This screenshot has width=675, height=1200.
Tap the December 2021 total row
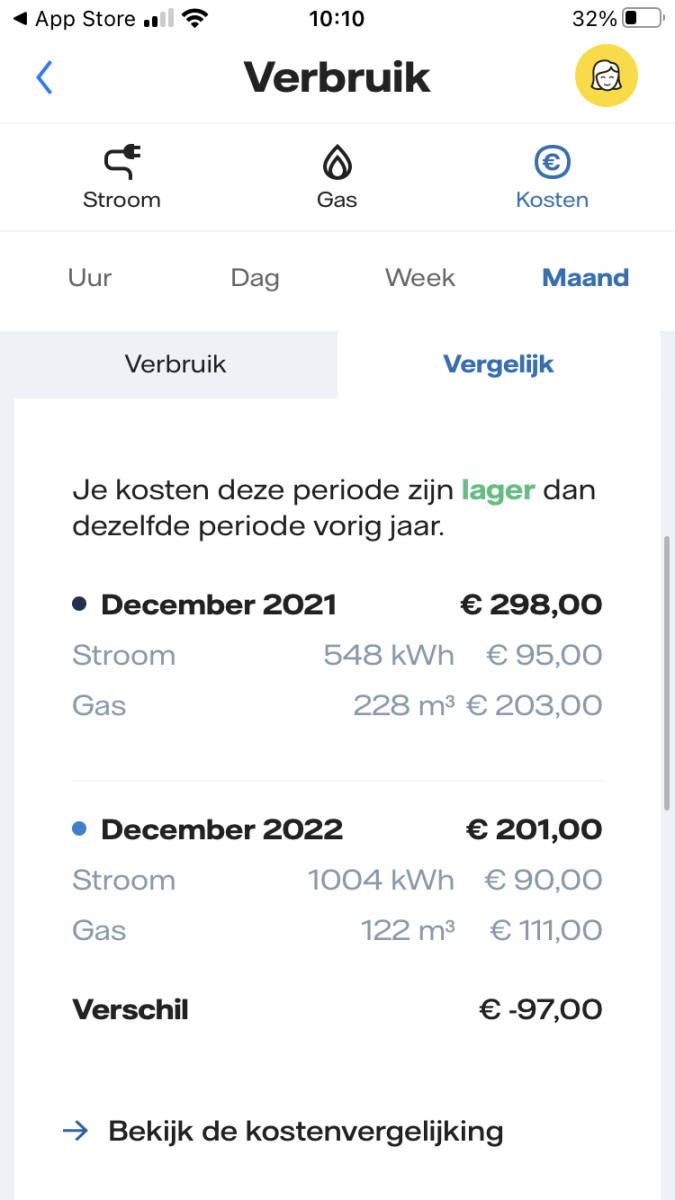(x=337, y=605)
